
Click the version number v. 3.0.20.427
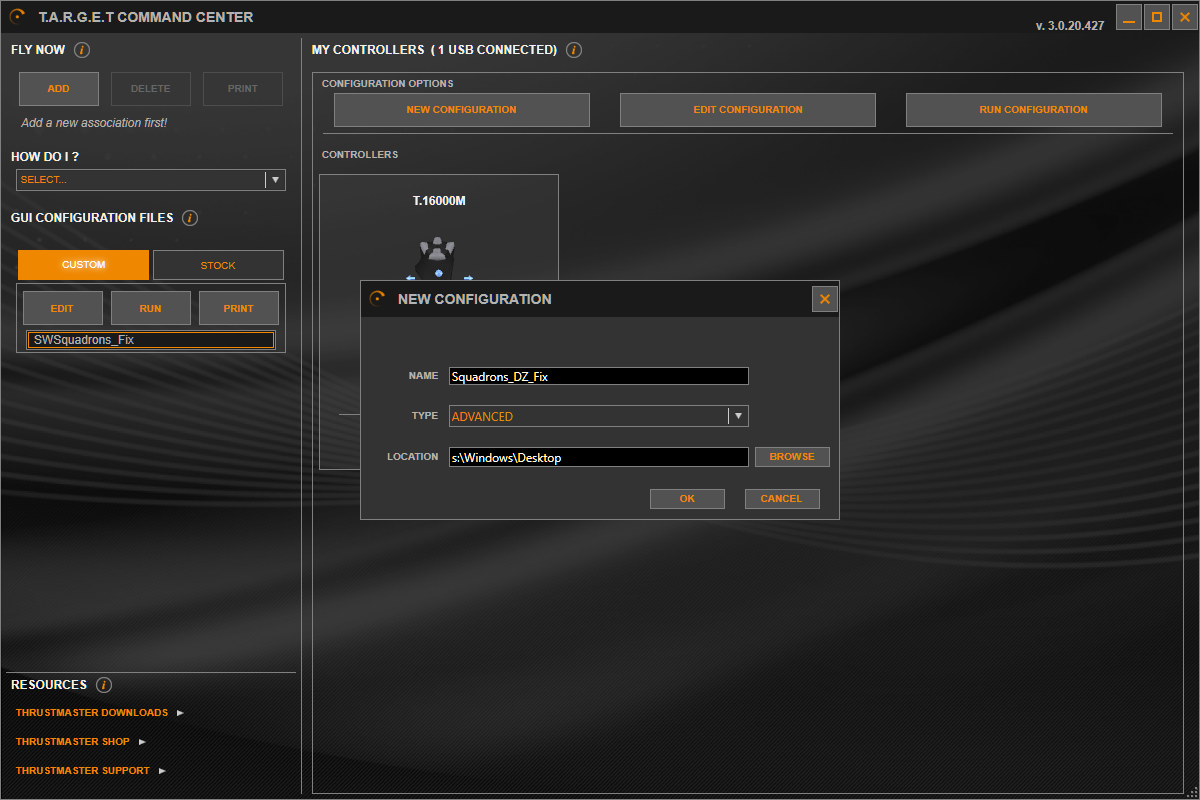(1070, 26)
